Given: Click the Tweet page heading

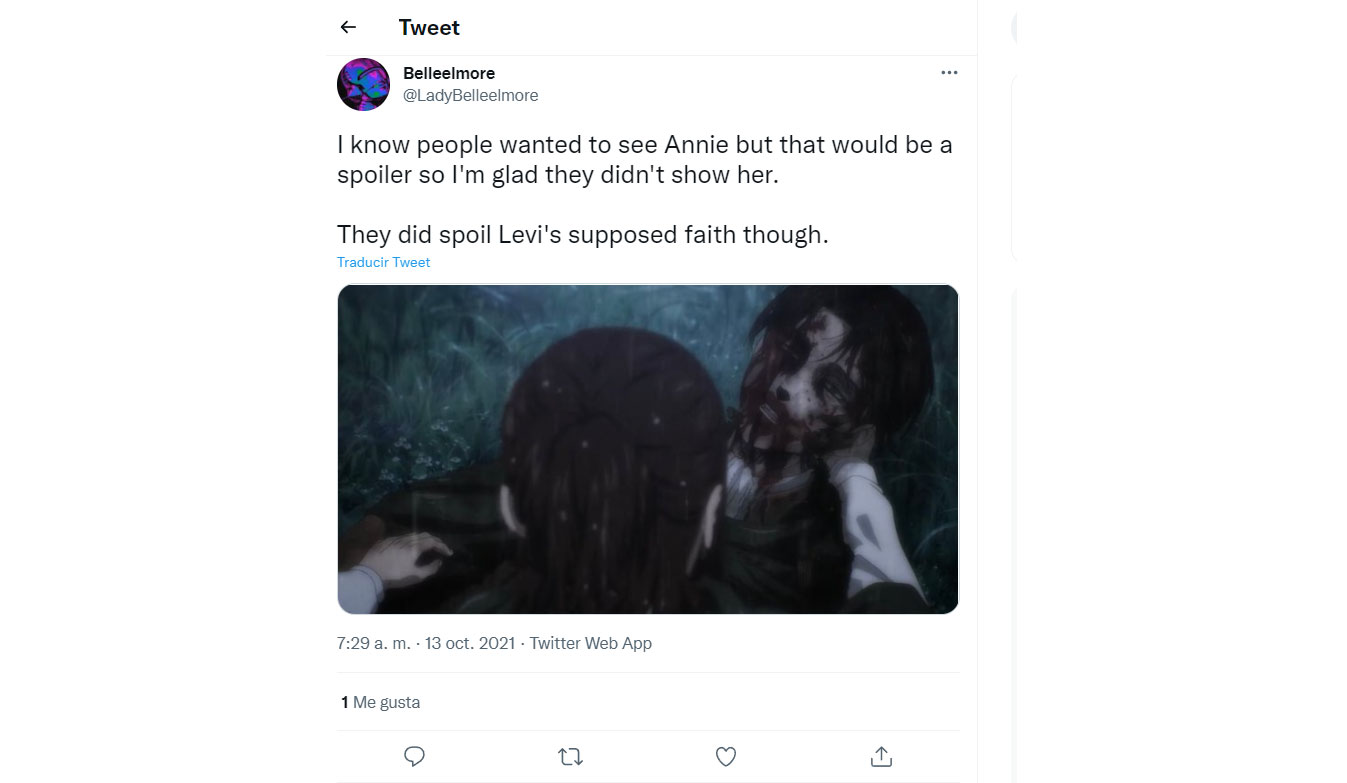Looking at the screenshot, I should tap(429, 28).
